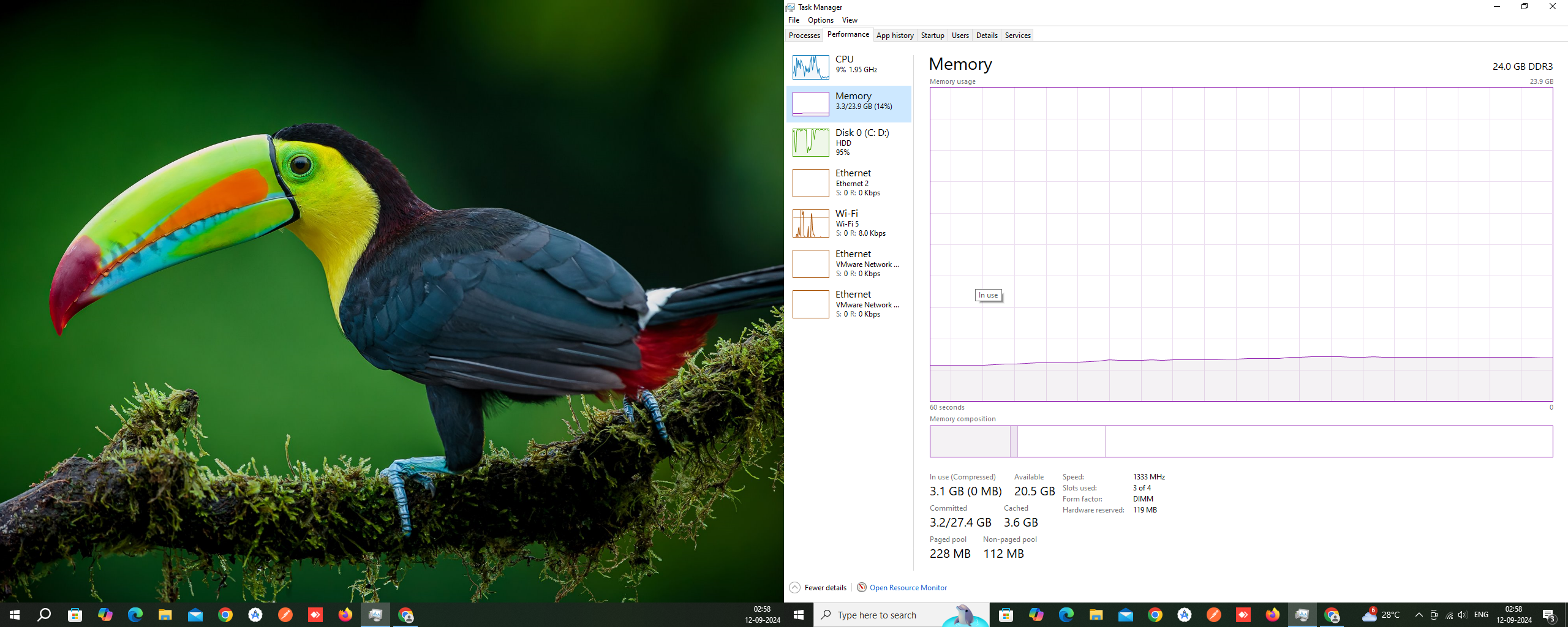Switch to the Processes tab
Viewport: 1568px width, 627px height.
coord(804,36)
